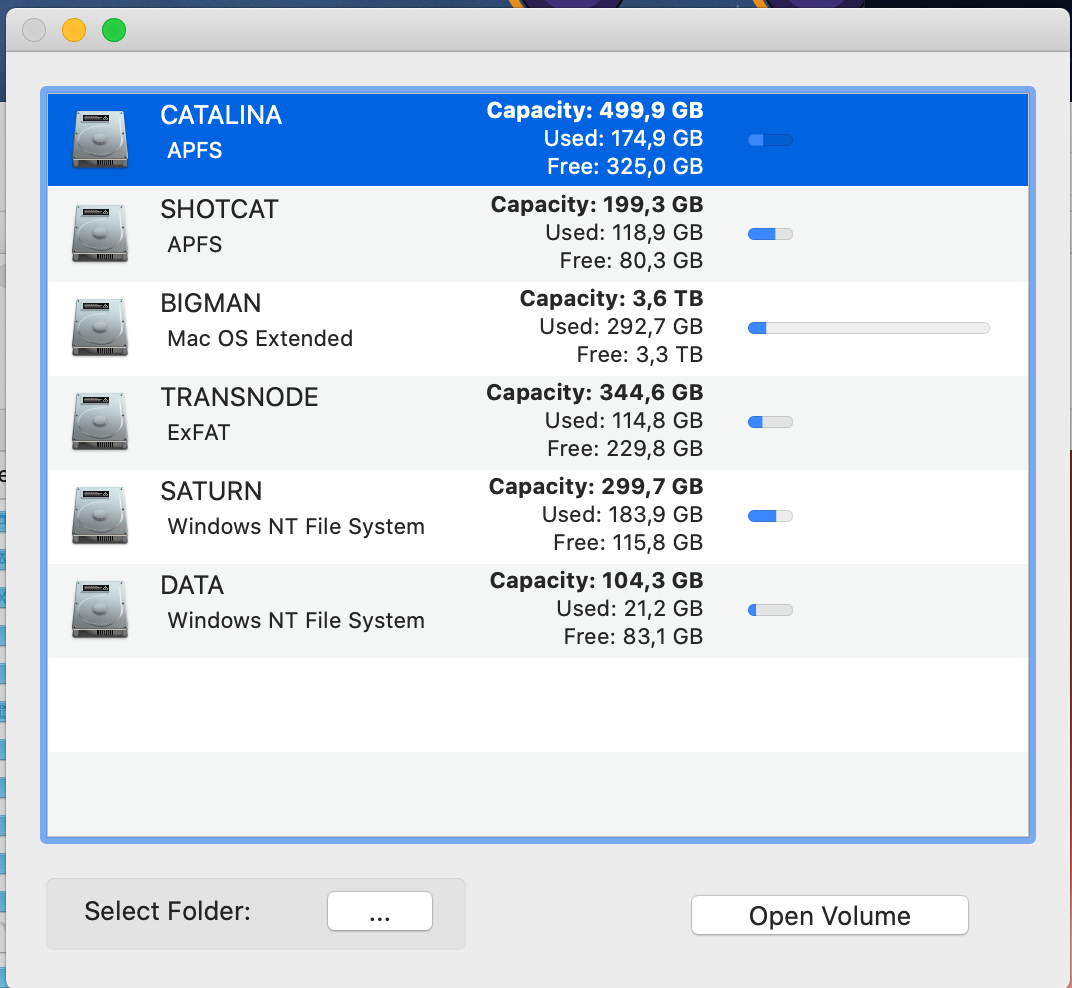This screenshot has width=1072, height=988.
Task: Click 'Used: 183,9 GB' text
Action: (x=623, y=514)
